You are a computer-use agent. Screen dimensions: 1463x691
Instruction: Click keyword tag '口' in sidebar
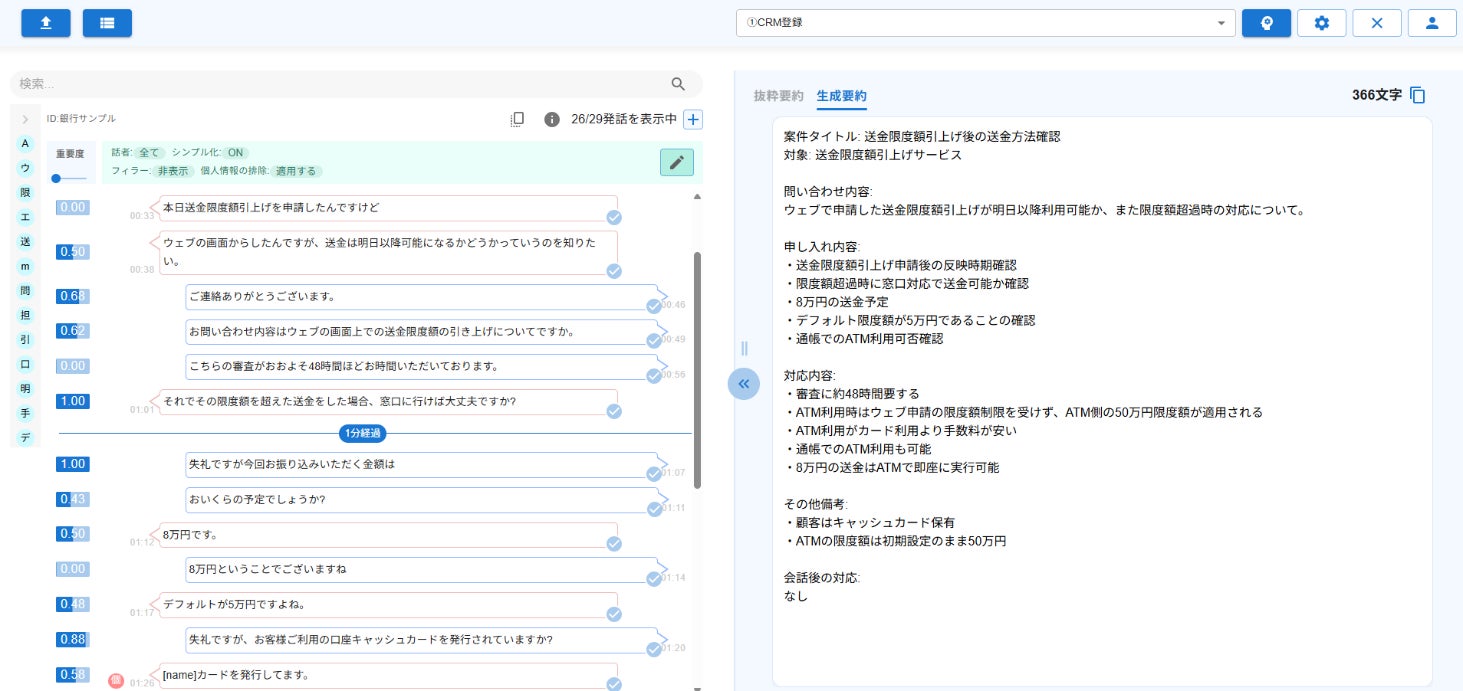(x=25, y=364)
